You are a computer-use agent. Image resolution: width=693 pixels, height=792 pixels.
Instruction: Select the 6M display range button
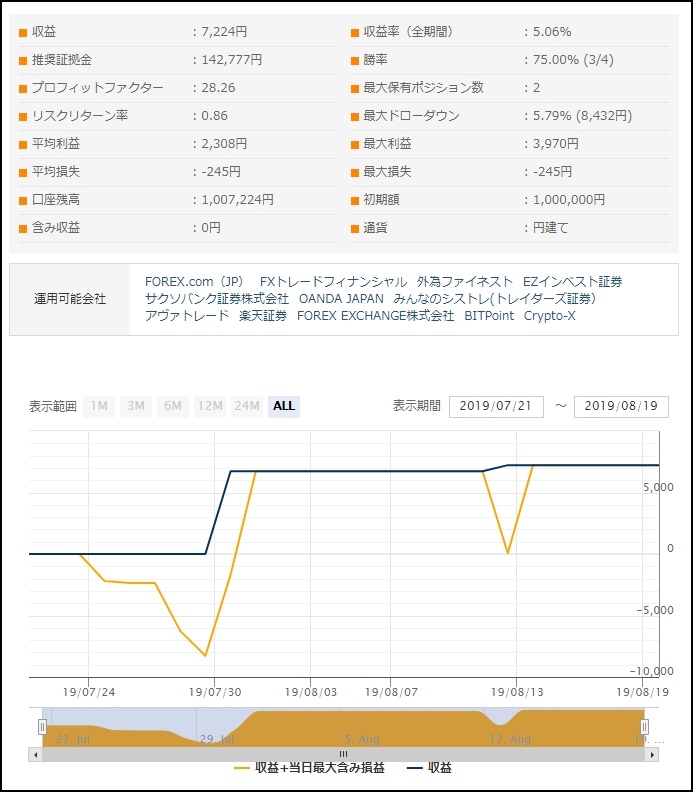[173, 406]
